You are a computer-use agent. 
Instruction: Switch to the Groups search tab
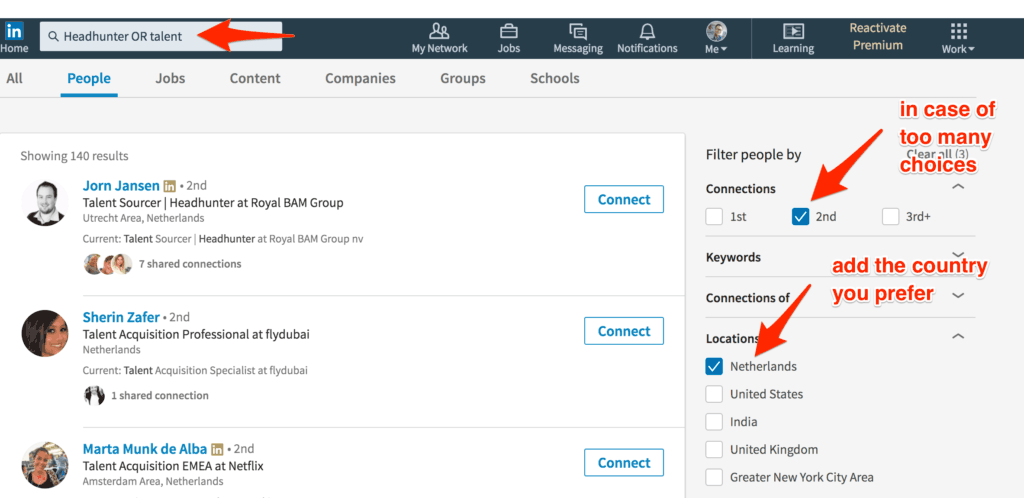462,78
